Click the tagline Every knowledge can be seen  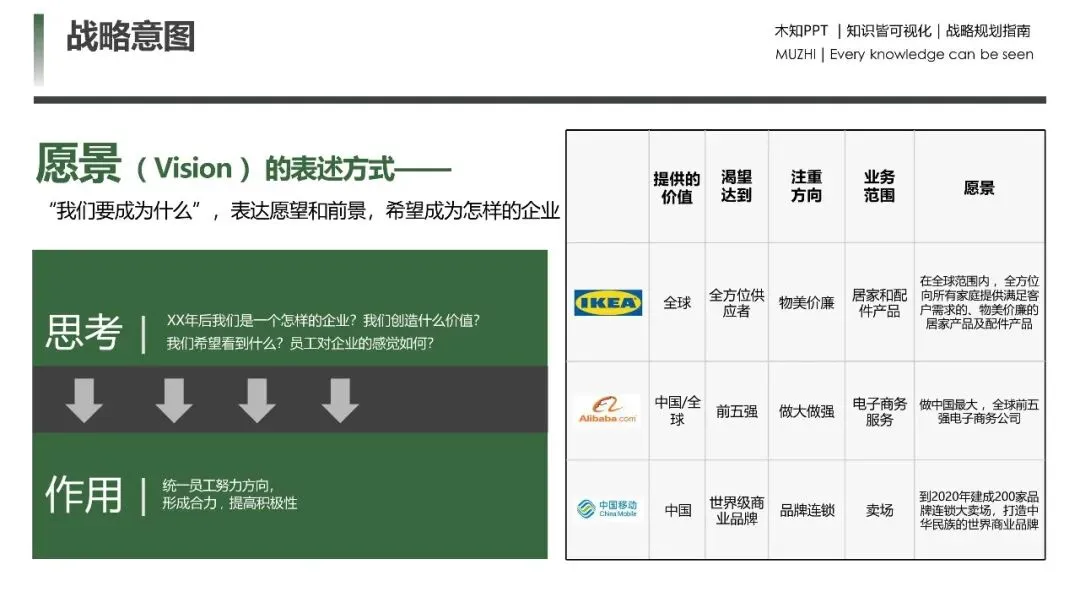tap(931, 54)
